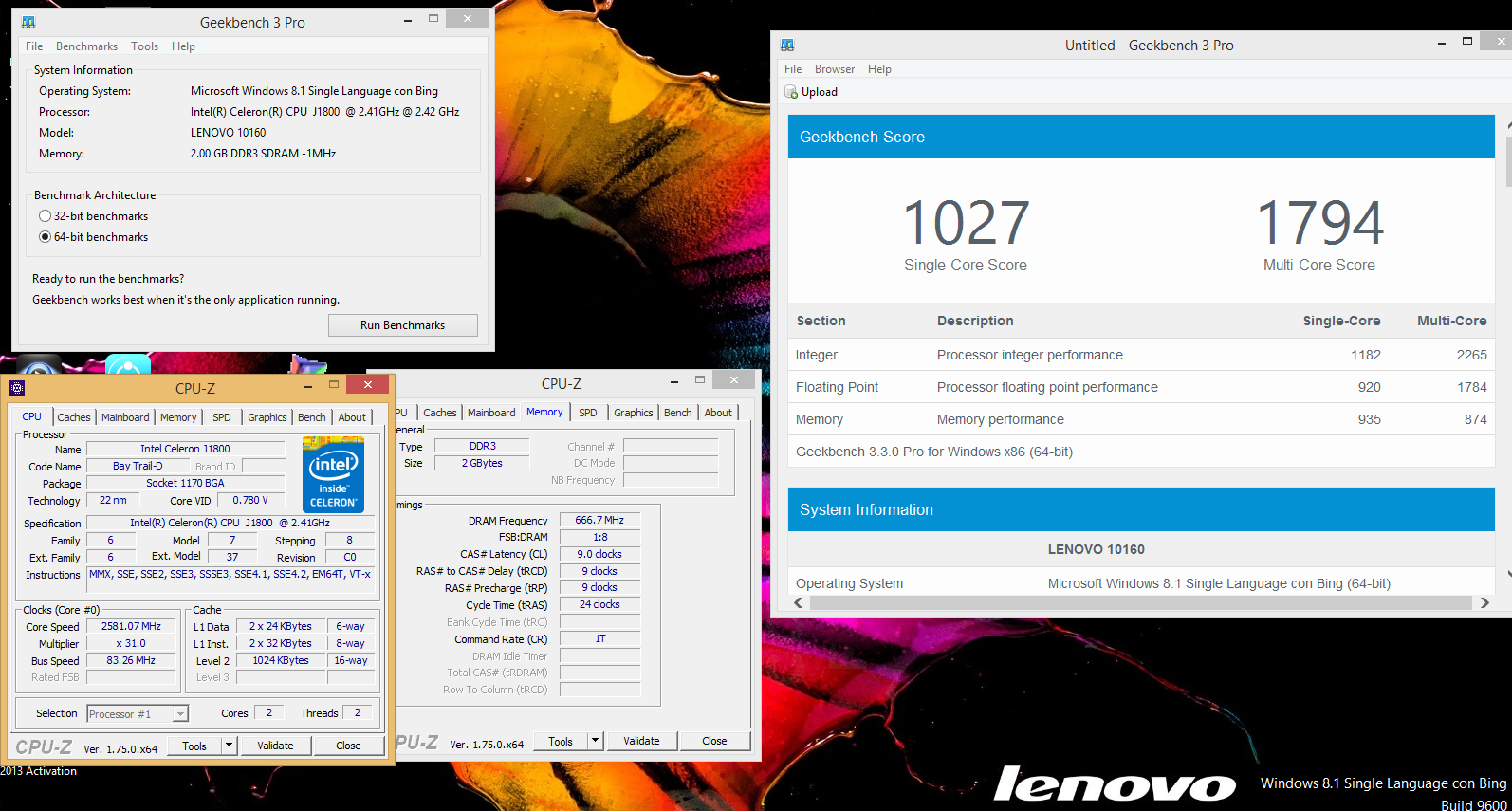Click Code Name field Bay Trail-D
1512x811 pixels.
pos(138,466)
